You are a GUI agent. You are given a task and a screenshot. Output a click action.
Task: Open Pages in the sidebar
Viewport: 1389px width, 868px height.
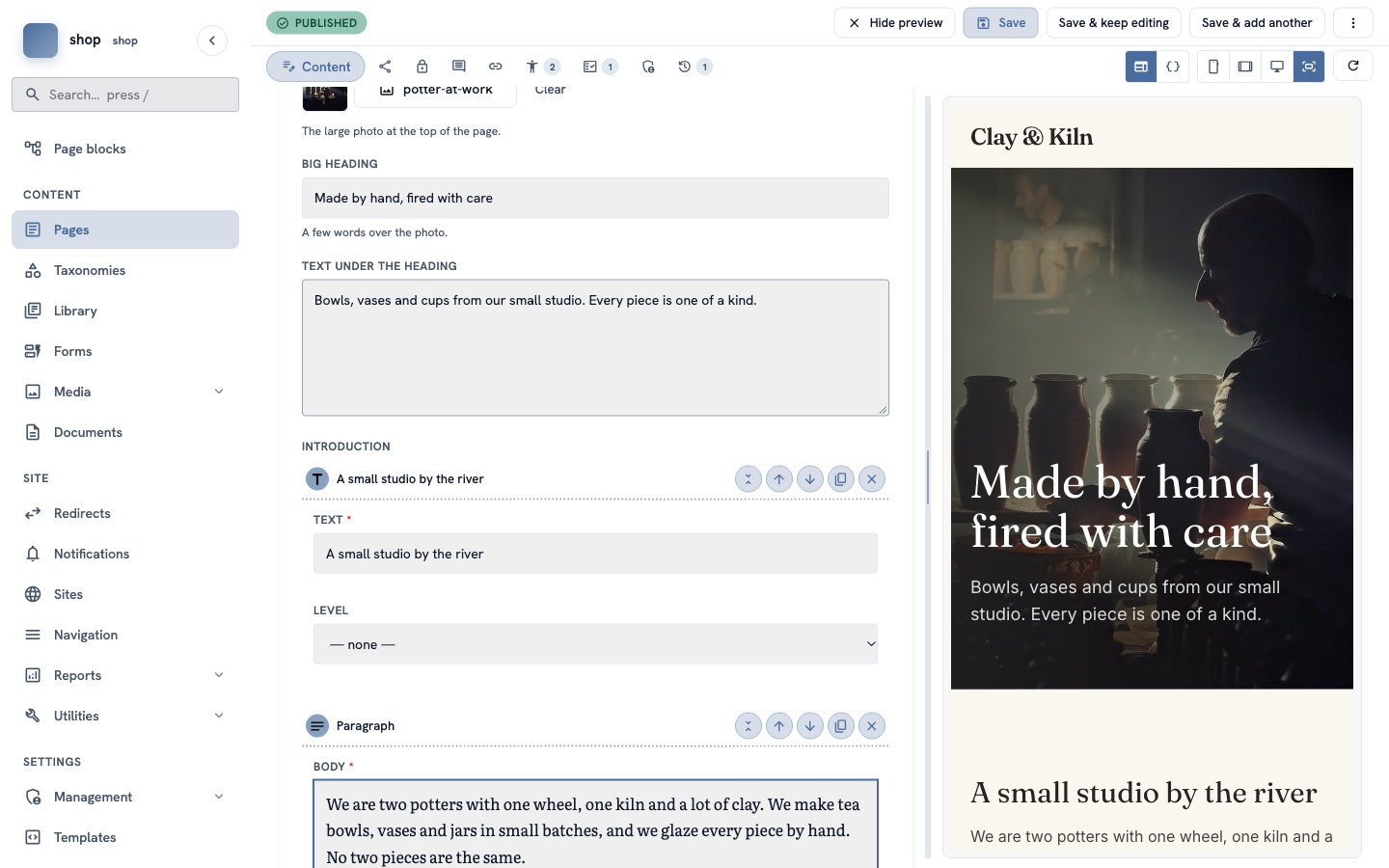(x=125, y=230)
